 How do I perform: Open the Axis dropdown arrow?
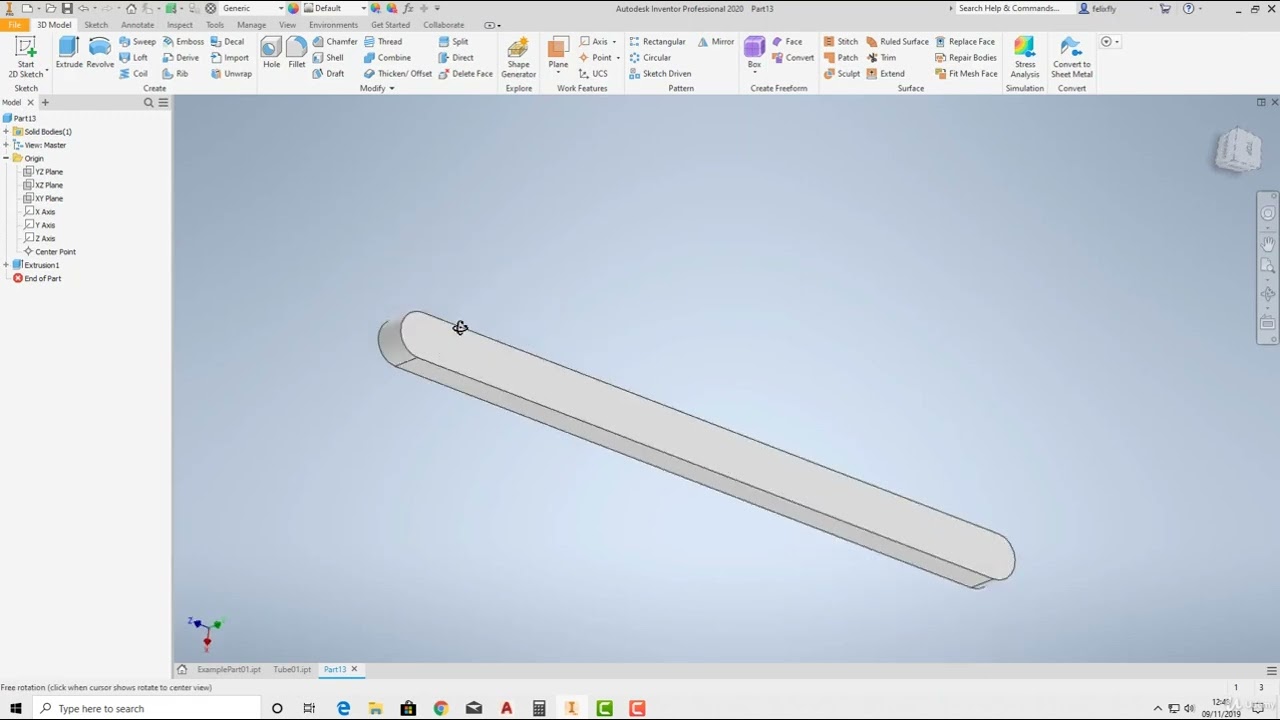pos(614,42)
